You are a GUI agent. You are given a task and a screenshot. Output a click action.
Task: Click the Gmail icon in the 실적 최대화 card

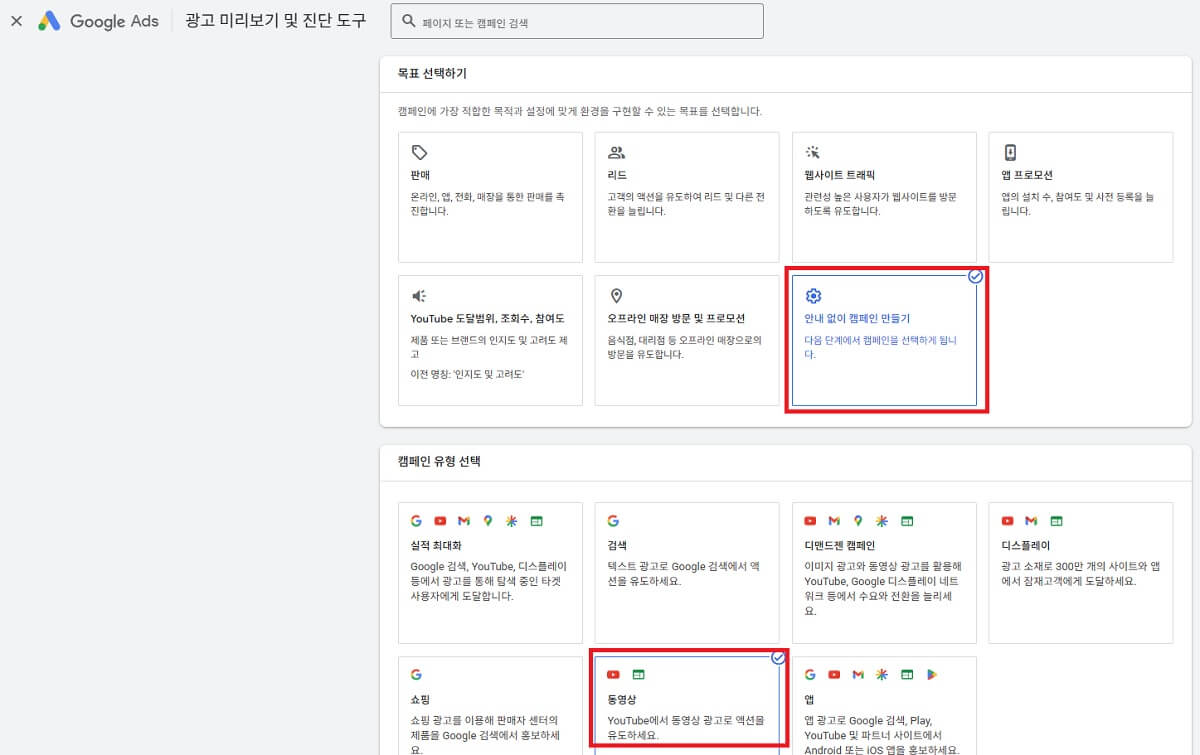pos(464,521)
